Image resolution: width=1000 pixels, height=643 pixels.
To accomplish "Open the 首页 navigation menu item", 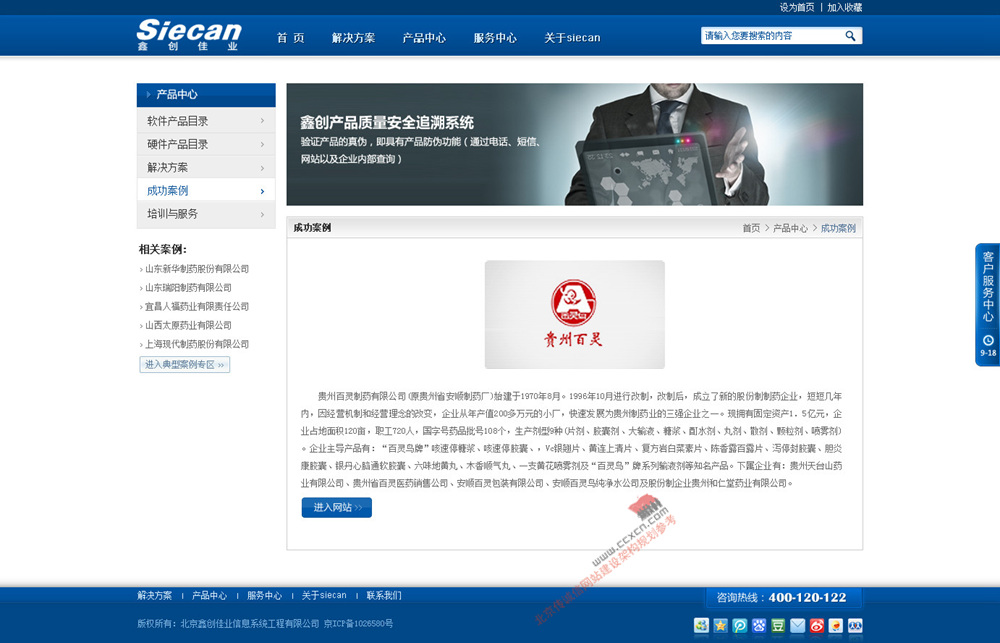I will (291, 36).
